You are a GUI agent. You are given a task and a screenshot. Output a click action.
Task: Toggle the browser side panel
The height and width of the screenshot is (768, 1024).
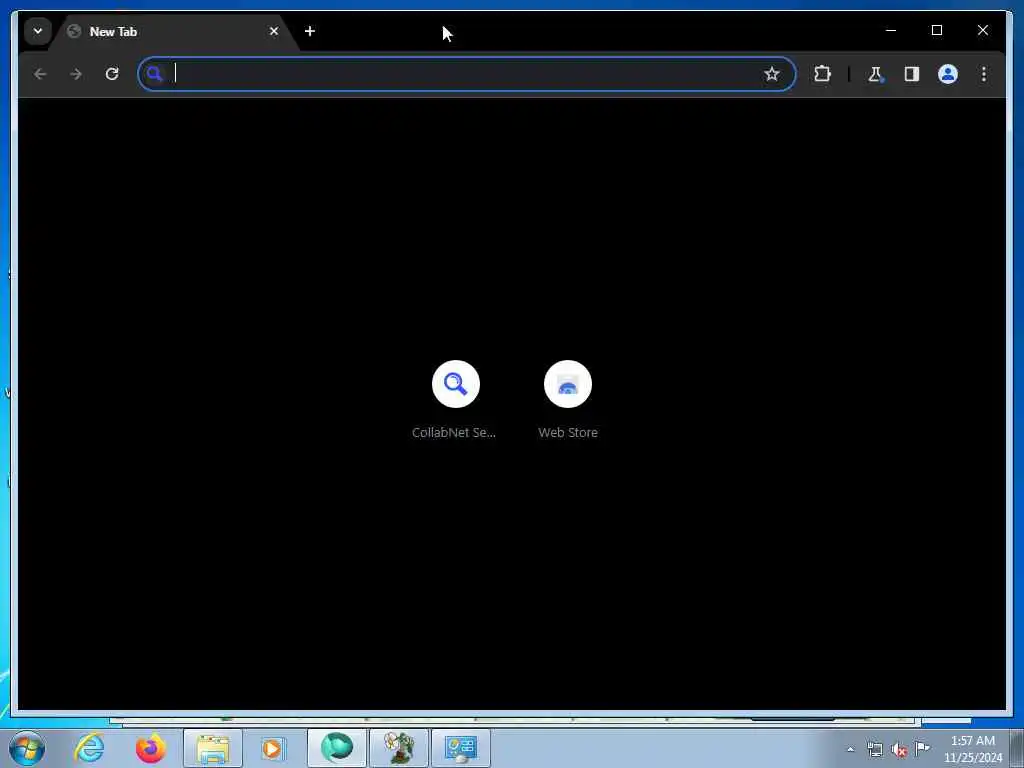pos(912,74)
